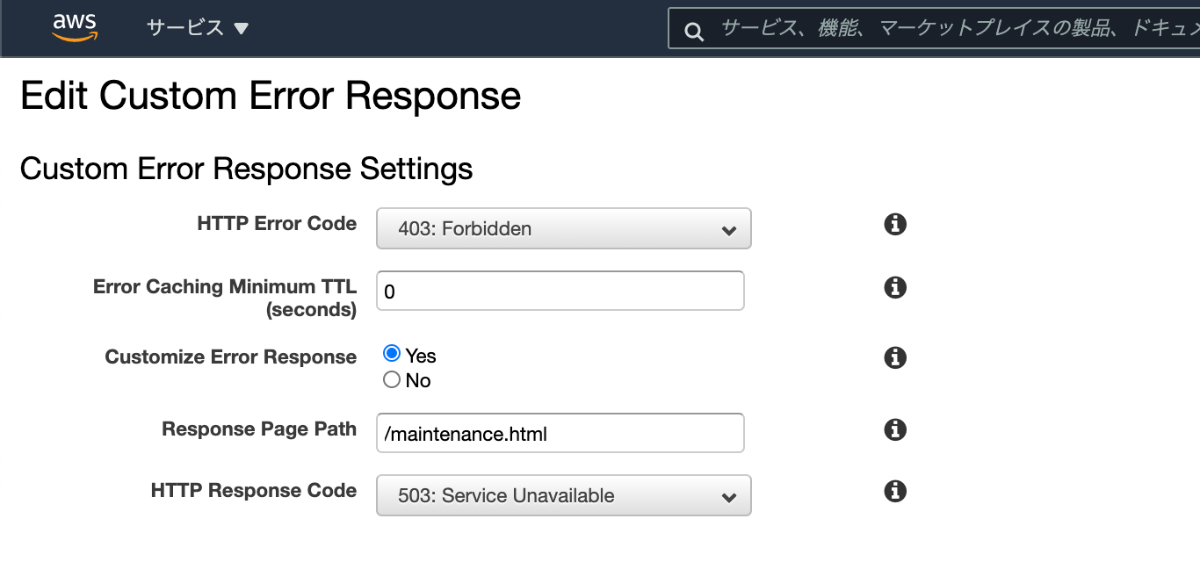Select the Yes radio button
The image size is (1200, 562).
[392, 354]
